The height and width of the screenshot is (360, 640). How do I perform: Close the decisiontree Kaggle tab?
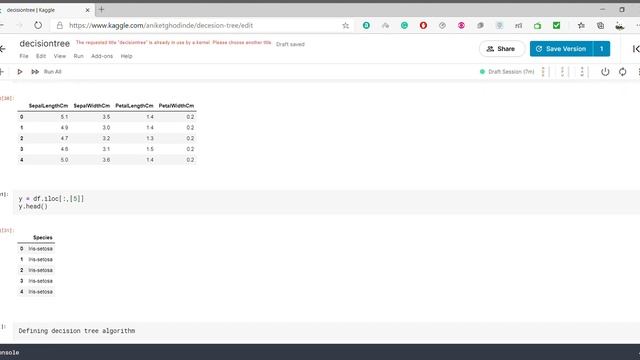(x=87, y=10)
